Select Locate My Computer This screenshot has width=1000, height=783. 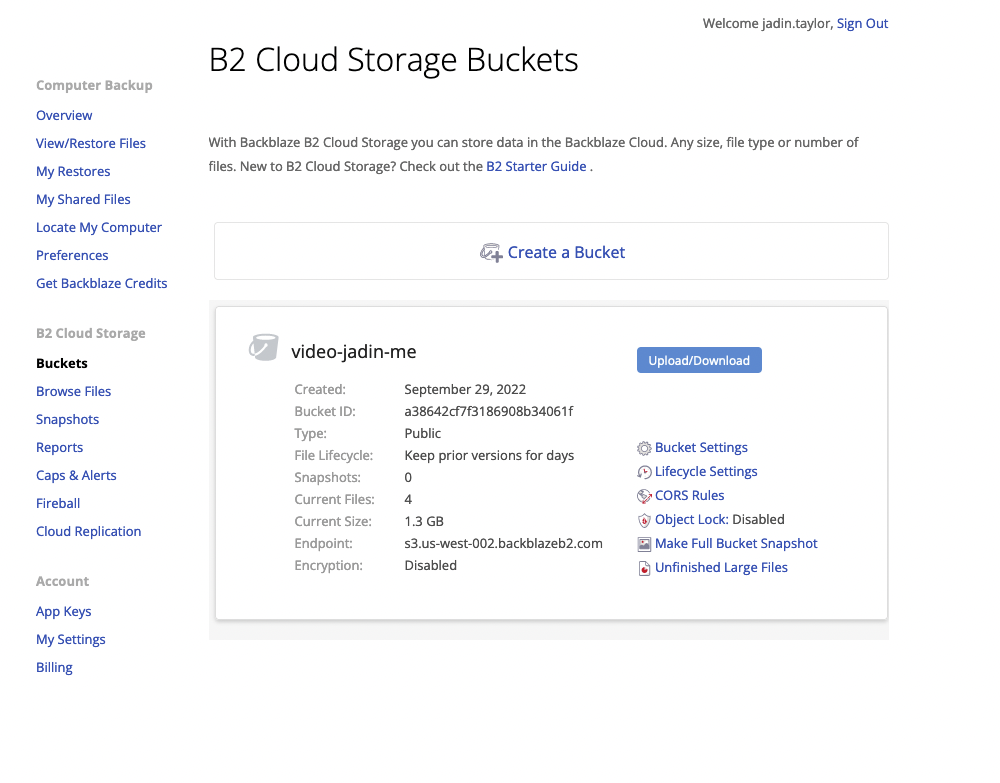99,228
